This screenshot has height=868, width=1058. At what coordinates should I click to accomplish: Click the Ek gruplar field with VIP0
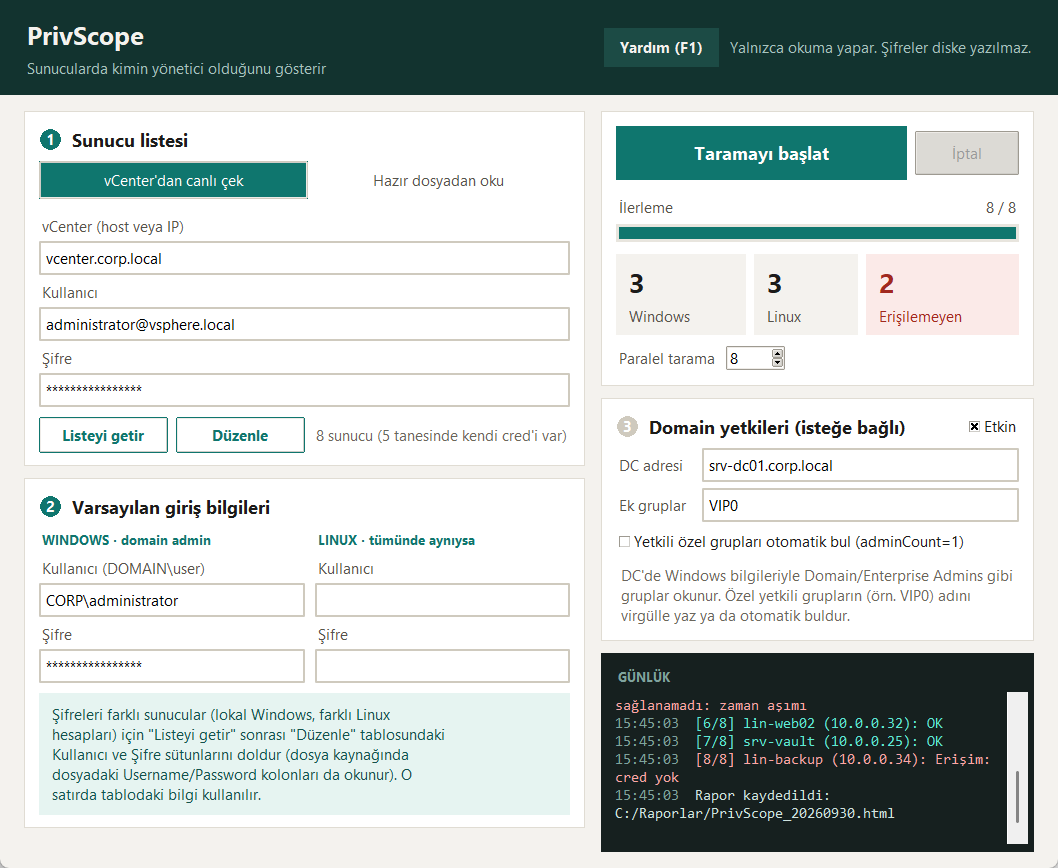click(860, 506)
